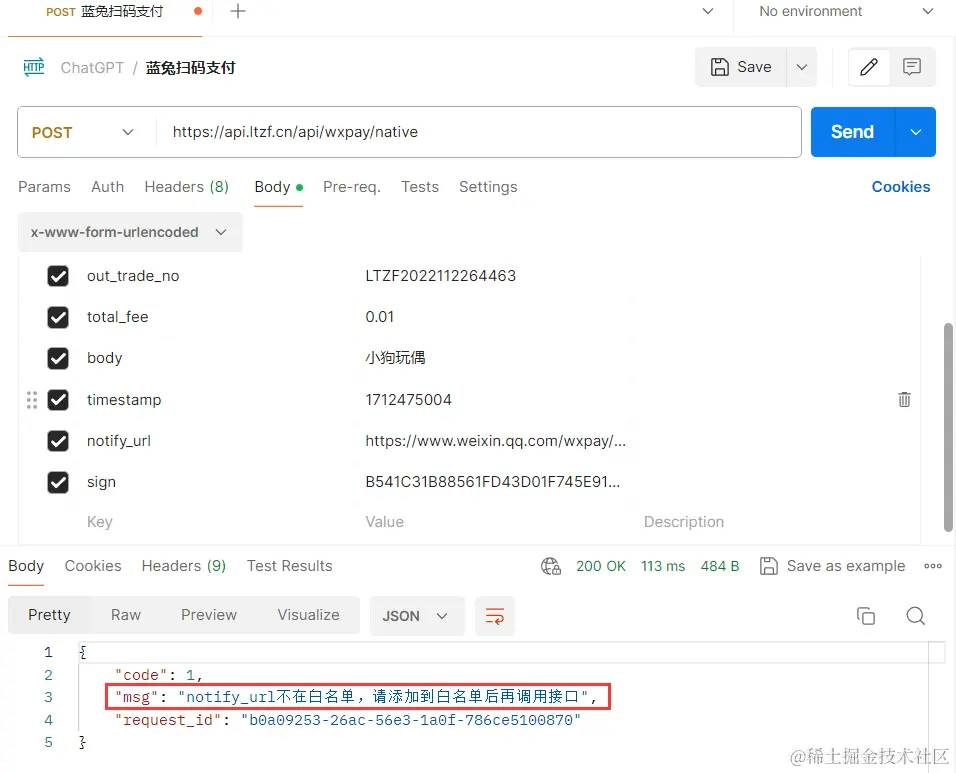Open response Headers (9) tab
Viewport: 956px width, 773px height.
pos(184,566)
